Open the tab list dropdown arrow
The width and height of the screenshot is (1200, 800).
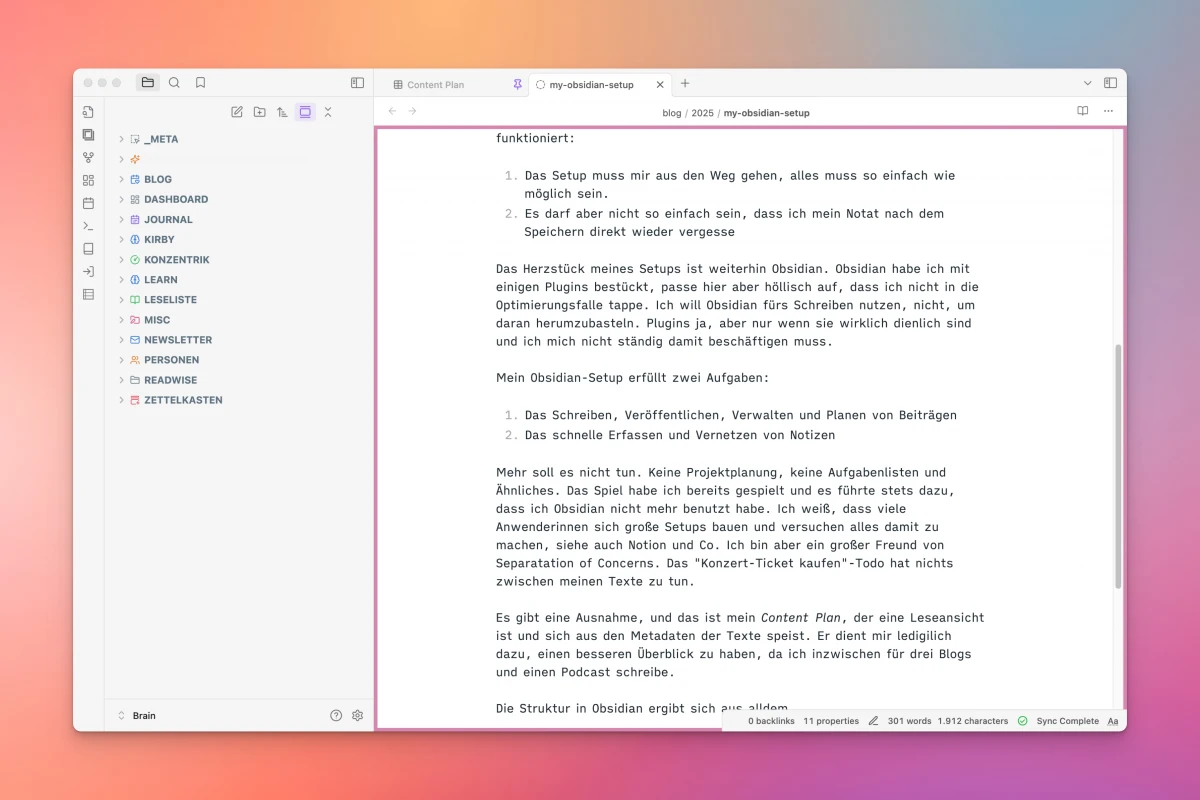pos(1088,83)
